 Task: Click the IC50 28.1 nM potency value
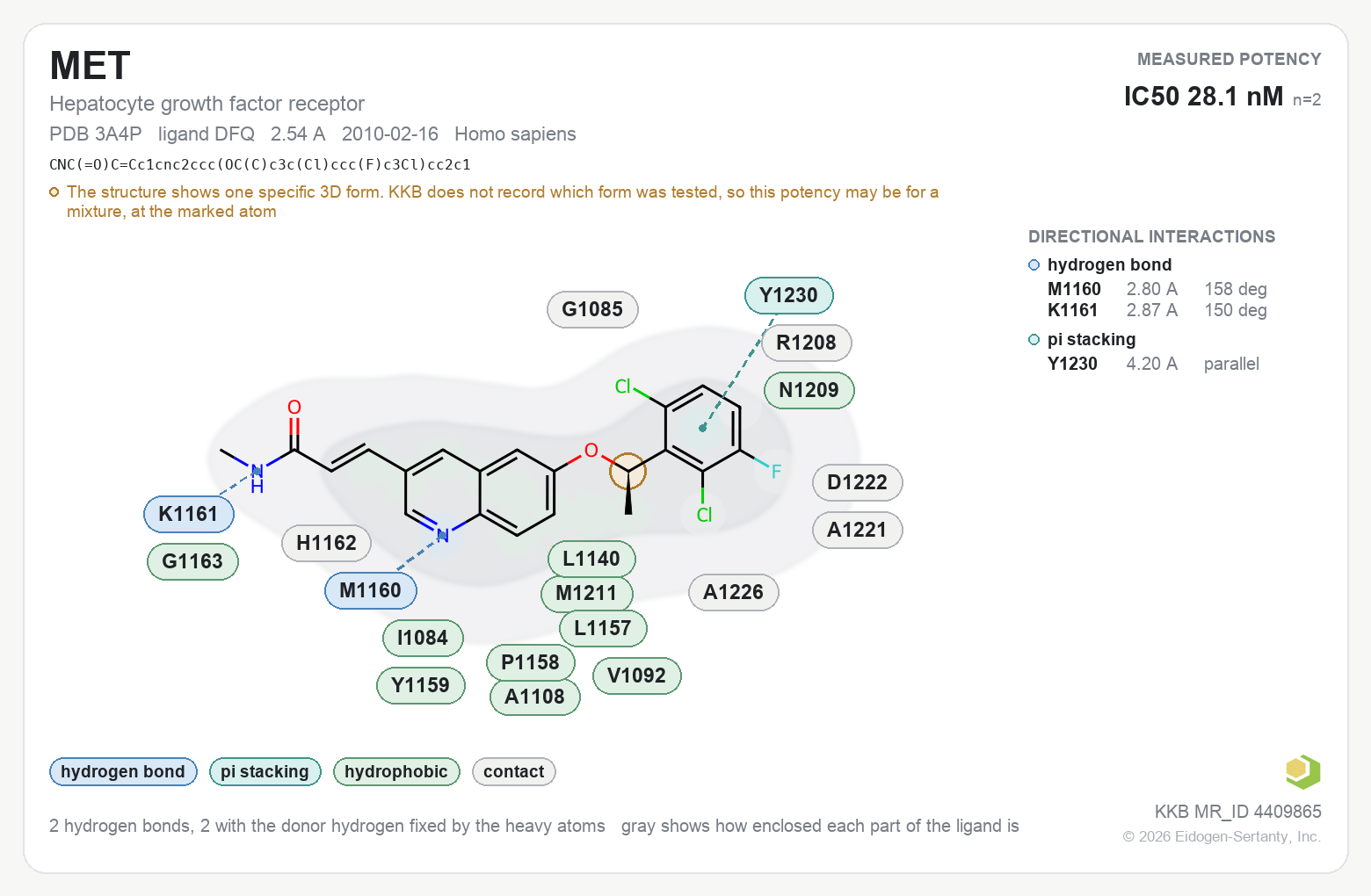click(x=1204, y=96)
